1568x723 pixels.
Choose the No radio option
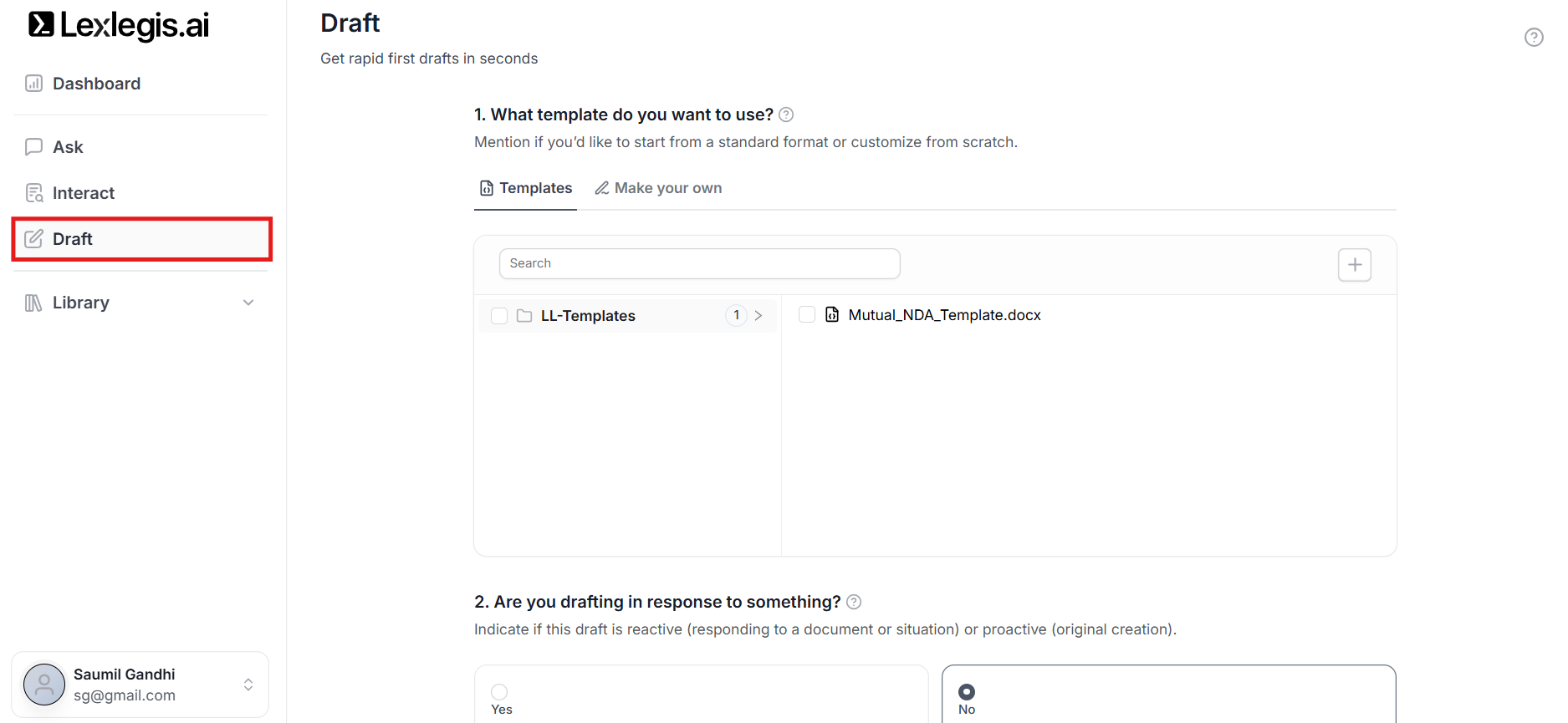(x=967, y=692)
